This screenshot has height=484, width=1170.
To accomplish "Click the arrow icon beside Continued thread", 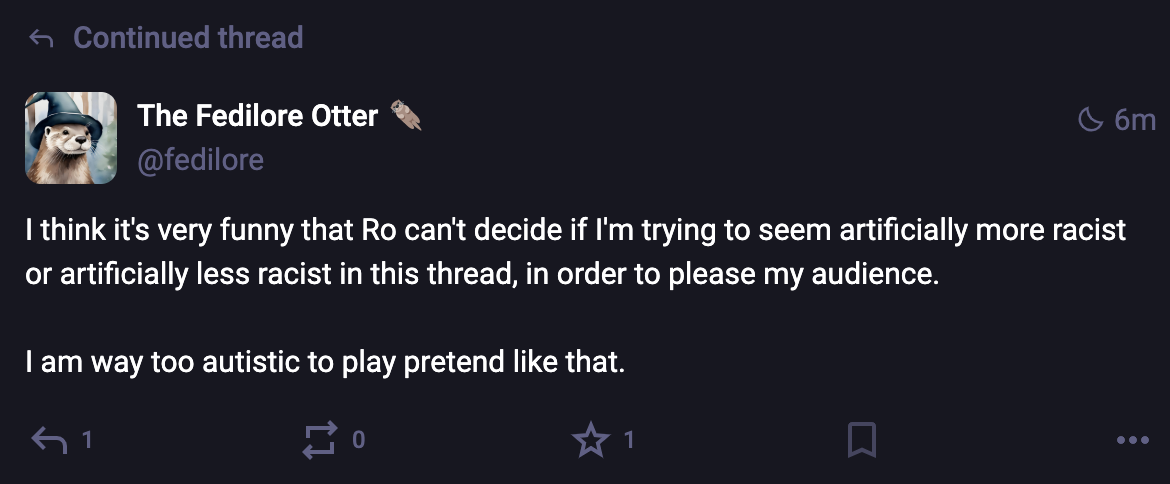I will pos(41,39).
